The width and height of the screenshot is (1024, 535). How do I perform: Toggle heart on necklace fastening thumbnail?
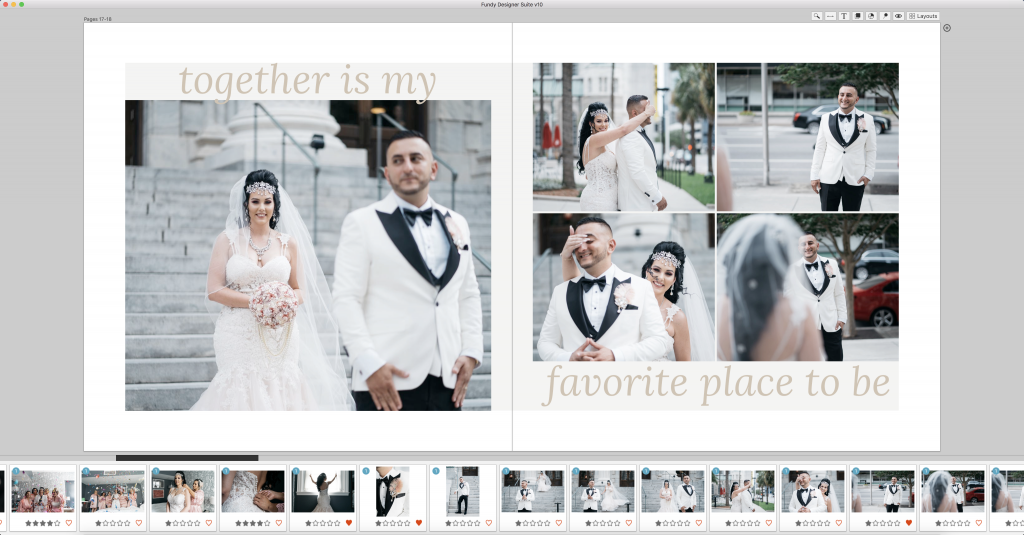pyautogui.click(x=208, y=523)
